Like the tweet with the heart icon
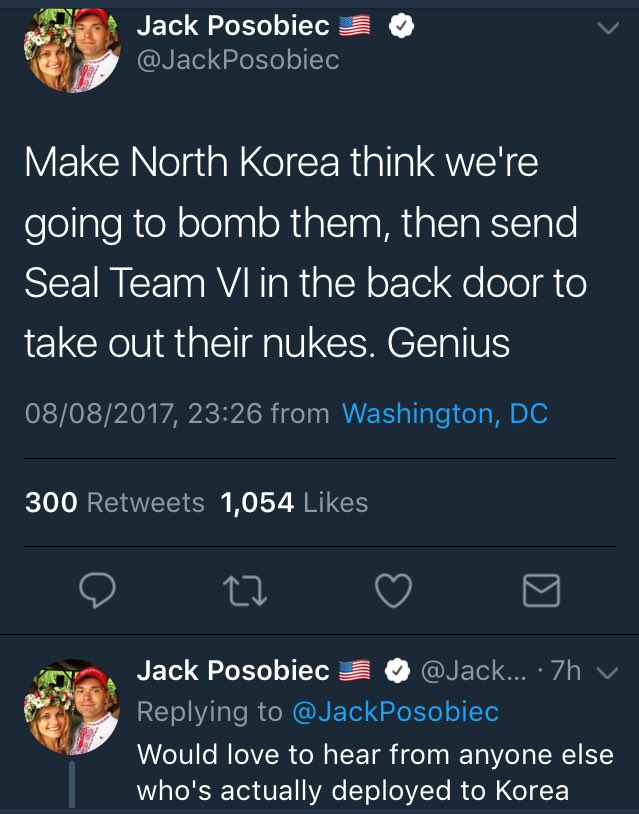 (393, 591)
